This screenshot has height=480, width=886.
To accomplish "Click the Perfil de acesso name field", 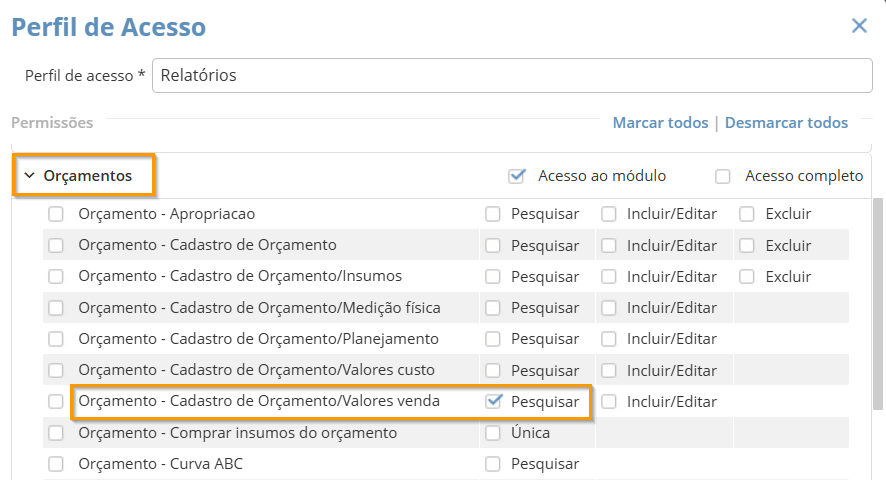I will (x=512, y=75).
